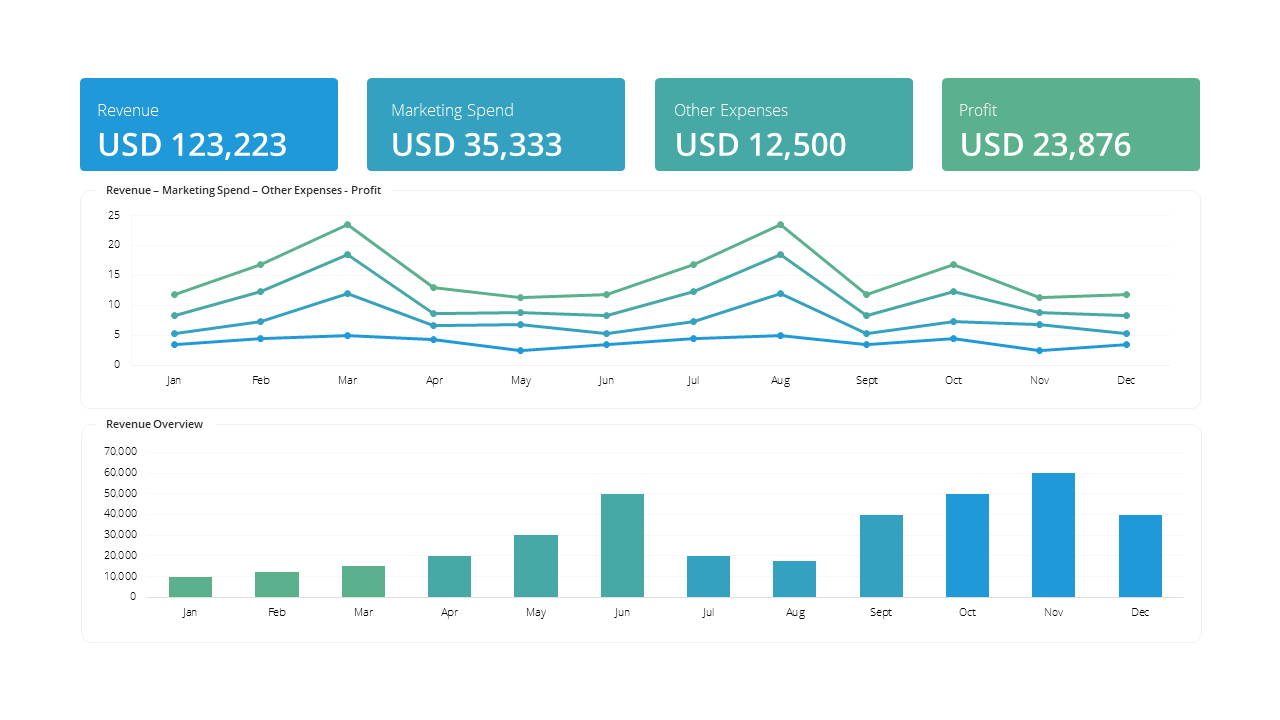Select the Sept bar in Revenue Overview

click(x=881, y=556)
